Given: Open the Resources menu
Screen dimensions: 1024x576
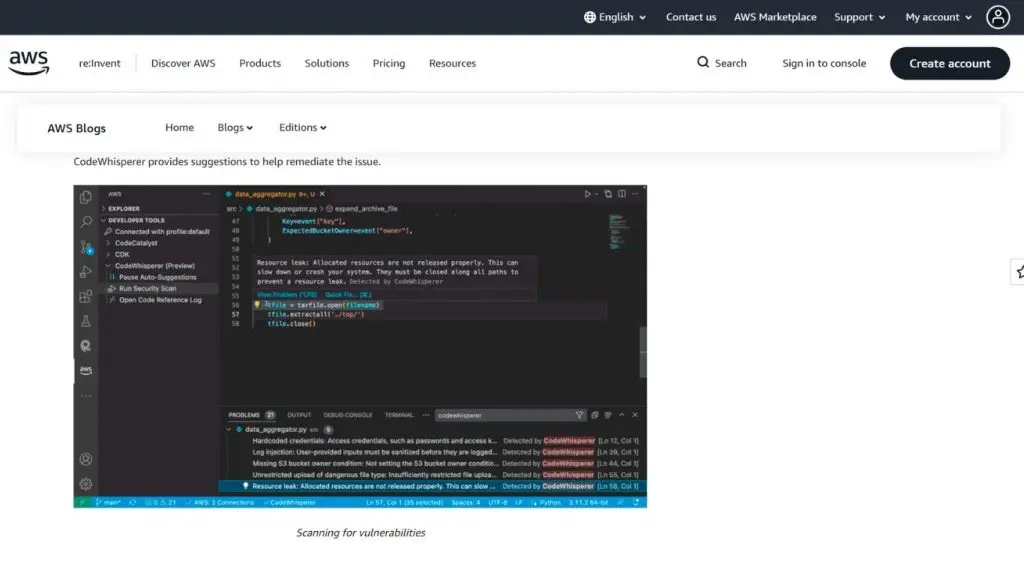Looking at the screenshot, I should click(x=452, y=63).
